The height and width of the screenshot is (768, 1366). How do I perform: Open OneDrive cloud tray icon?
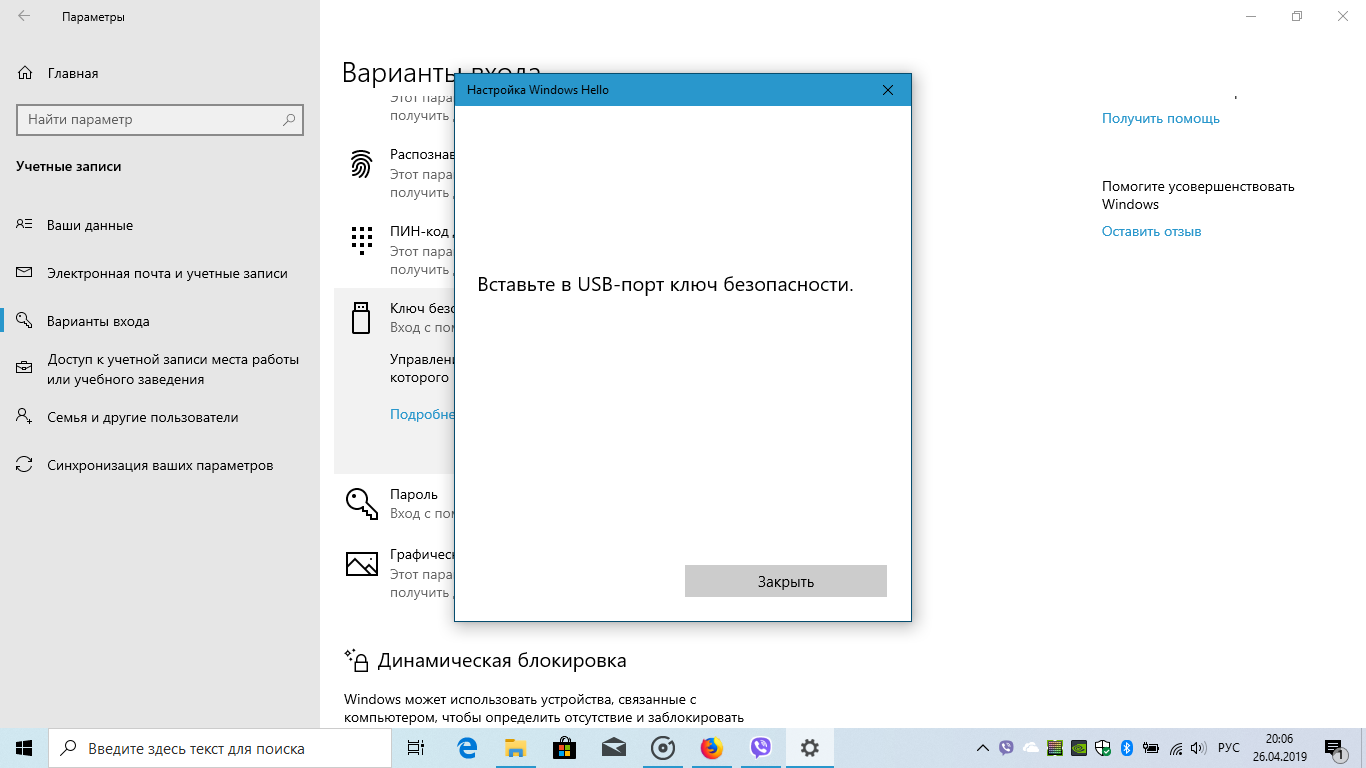1031,748
